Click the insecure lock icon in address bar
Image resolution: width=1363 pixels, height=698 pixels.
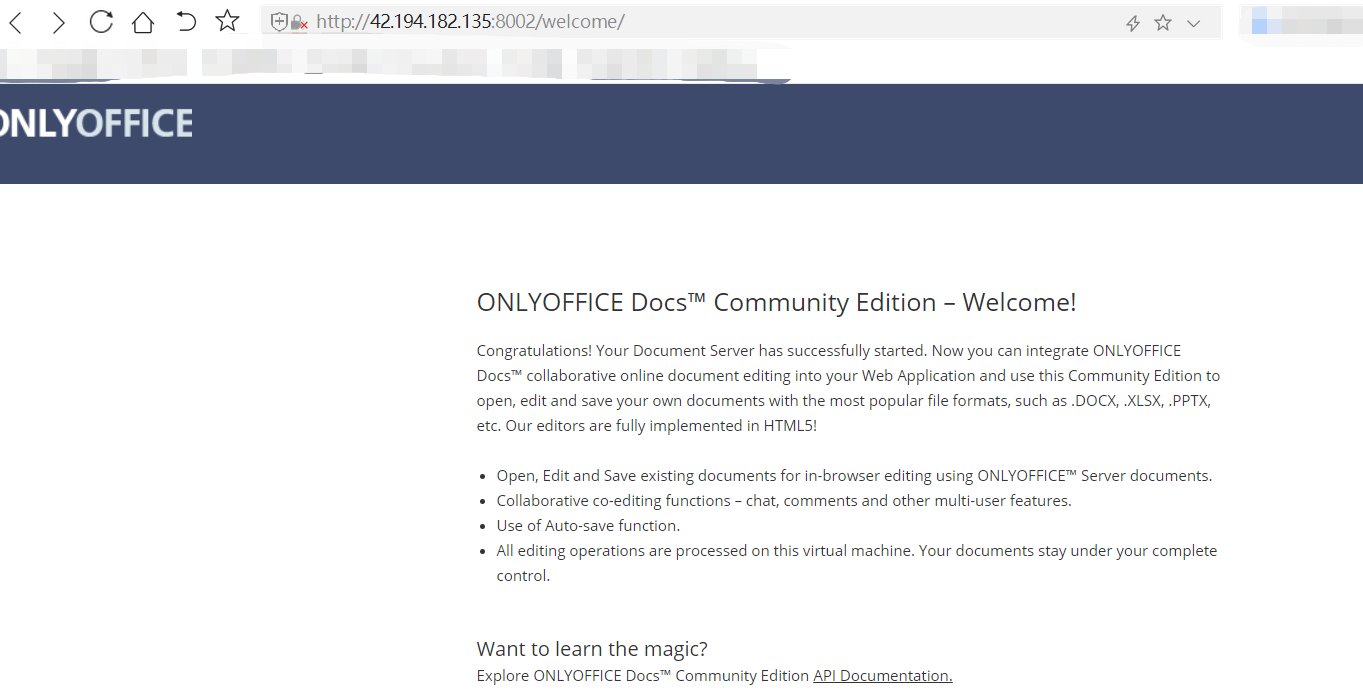pyautogui.click(x=299, y=23)
